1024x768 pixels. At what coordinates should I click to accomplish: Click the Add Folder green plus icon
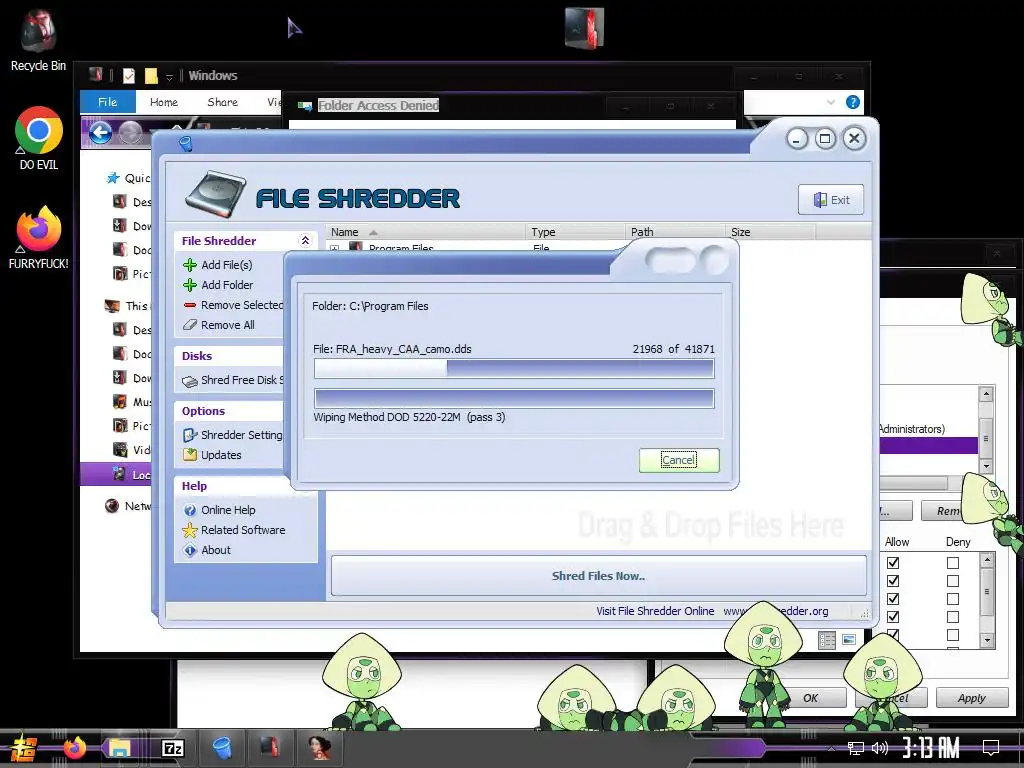190,285
